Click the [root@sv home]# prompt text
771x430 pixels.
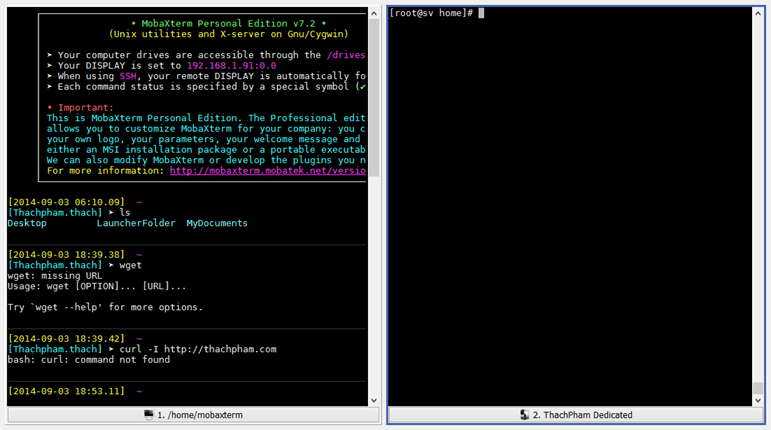431,13
